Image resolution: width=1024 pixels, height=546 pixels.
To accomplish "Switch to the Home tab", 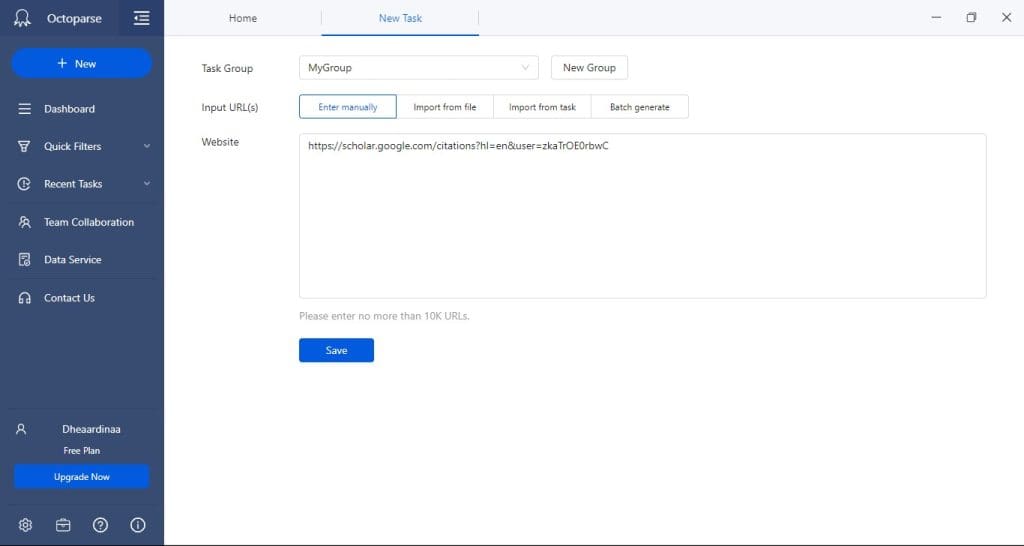I will tap(243, 18).
